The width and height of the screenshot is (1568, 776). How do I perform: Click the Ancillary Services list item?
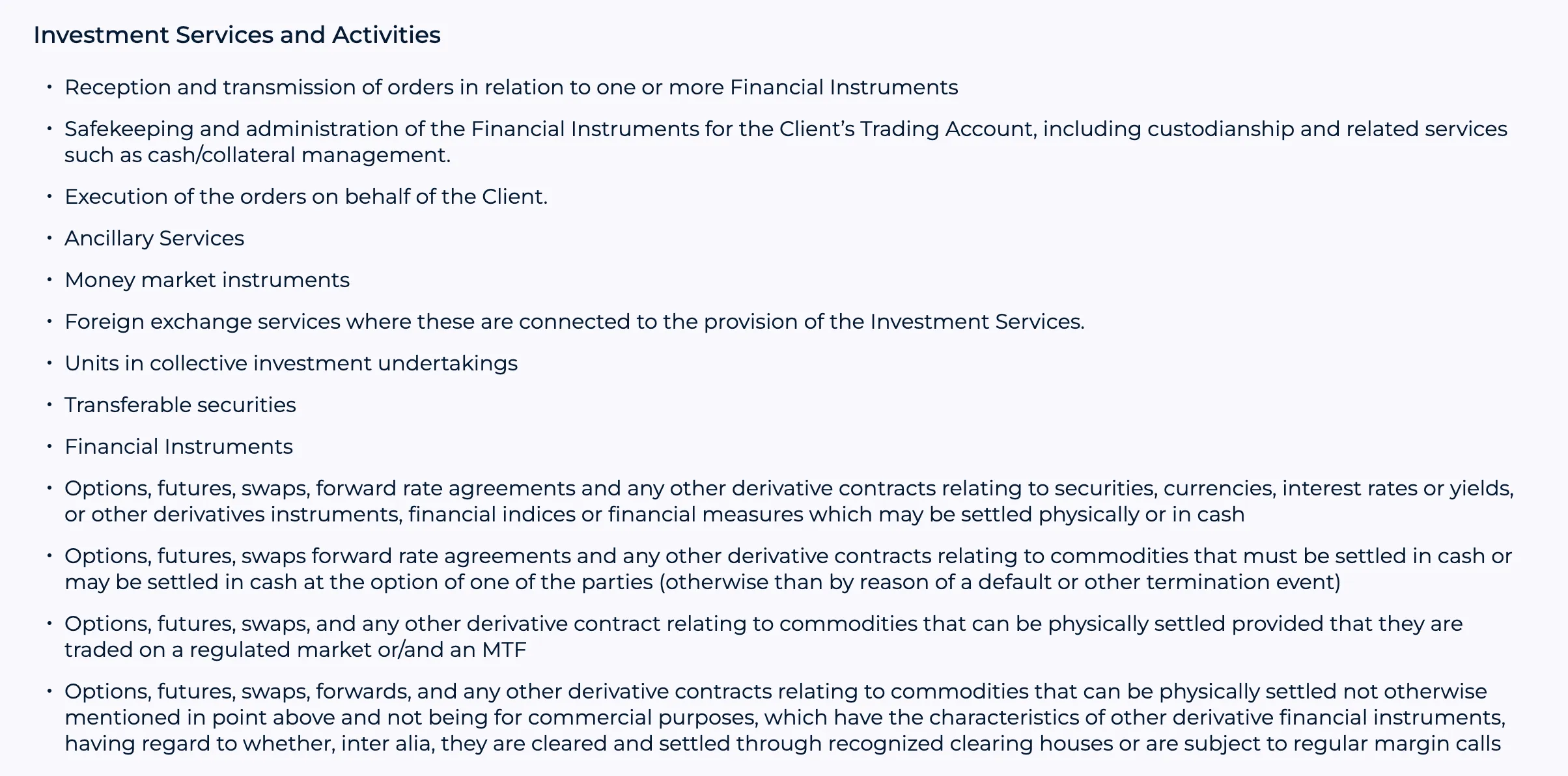tap(154, 238)
